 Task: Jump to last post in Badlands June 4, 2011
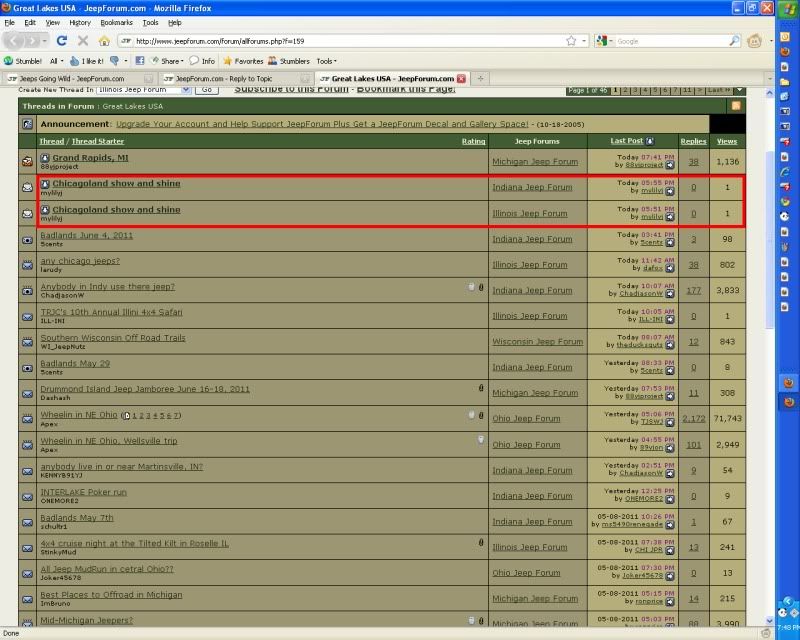coord(670,242)
